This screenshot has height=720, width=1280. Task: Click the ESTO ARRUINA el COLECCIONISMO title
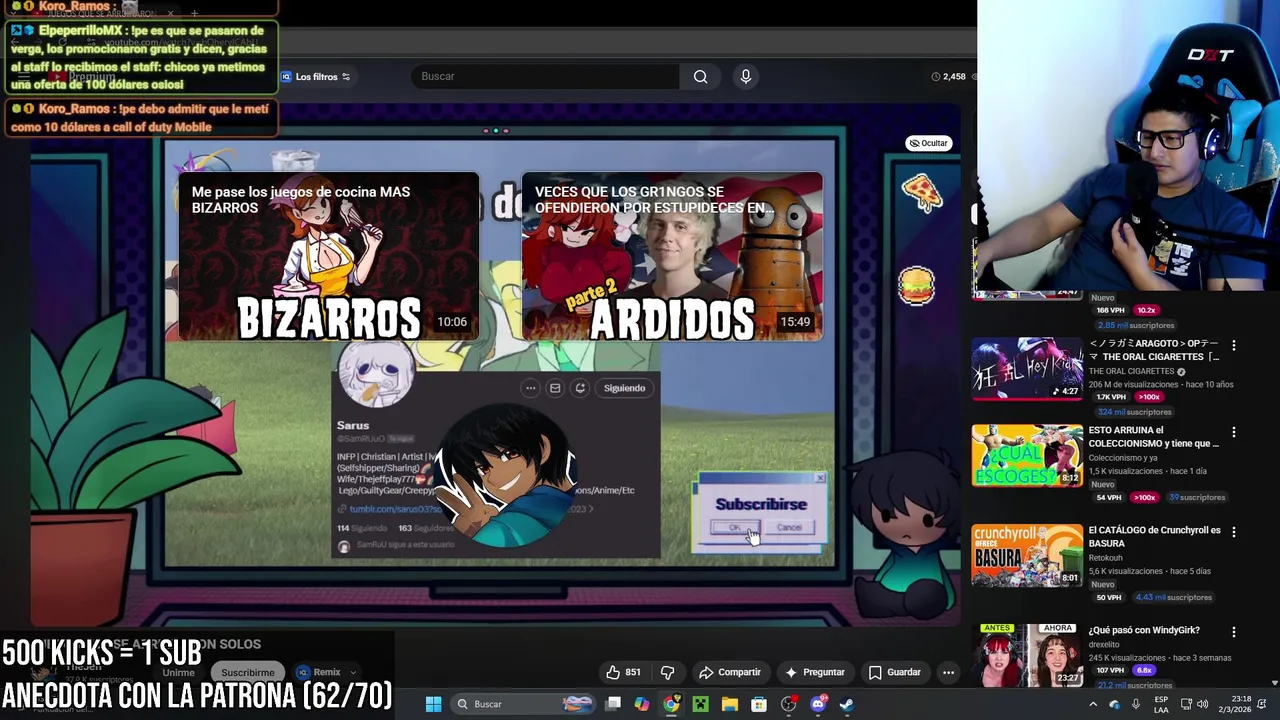click(1153, 437)
